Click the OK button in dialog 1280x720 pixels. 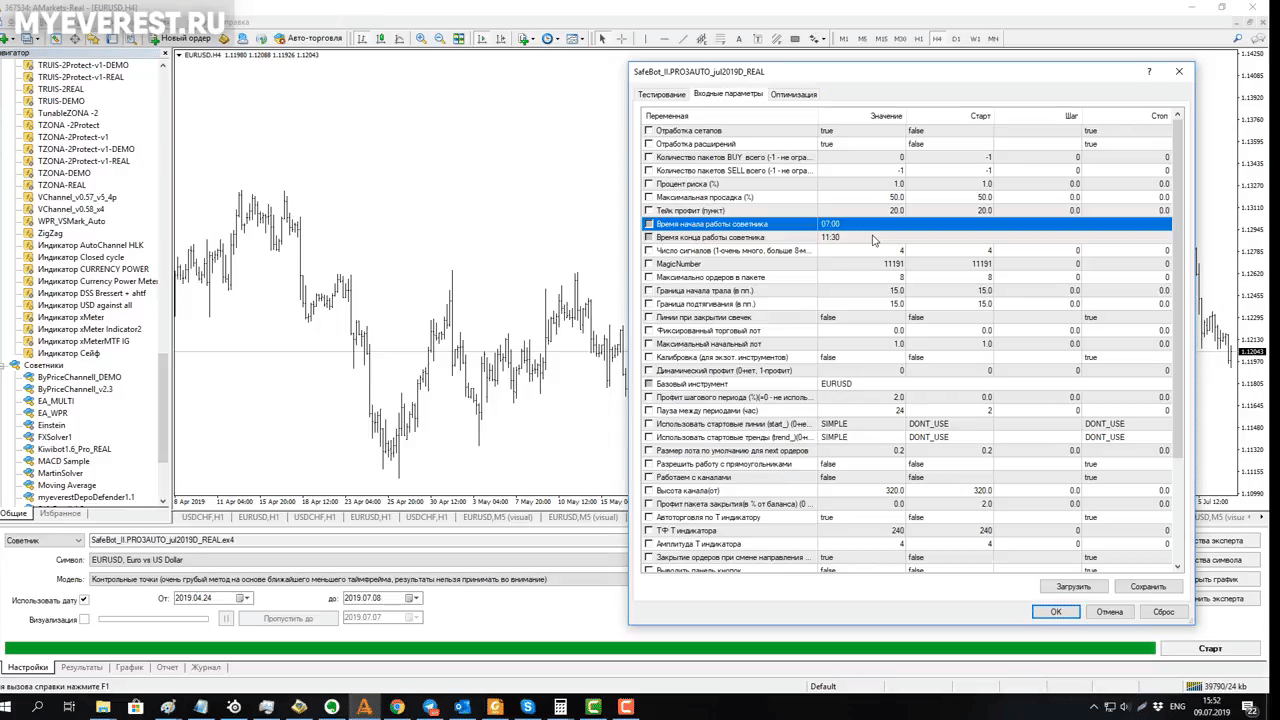pyautogui.click(x=1056, y=612)
